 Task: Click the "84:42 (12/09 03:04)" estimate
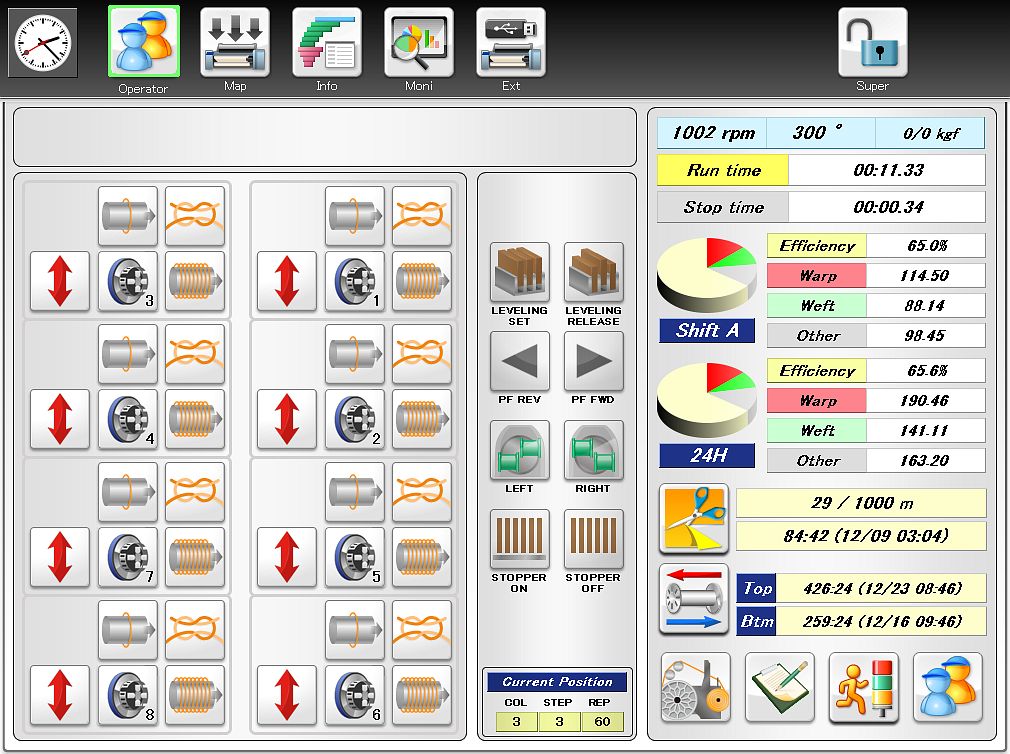(x=861, y=536)
